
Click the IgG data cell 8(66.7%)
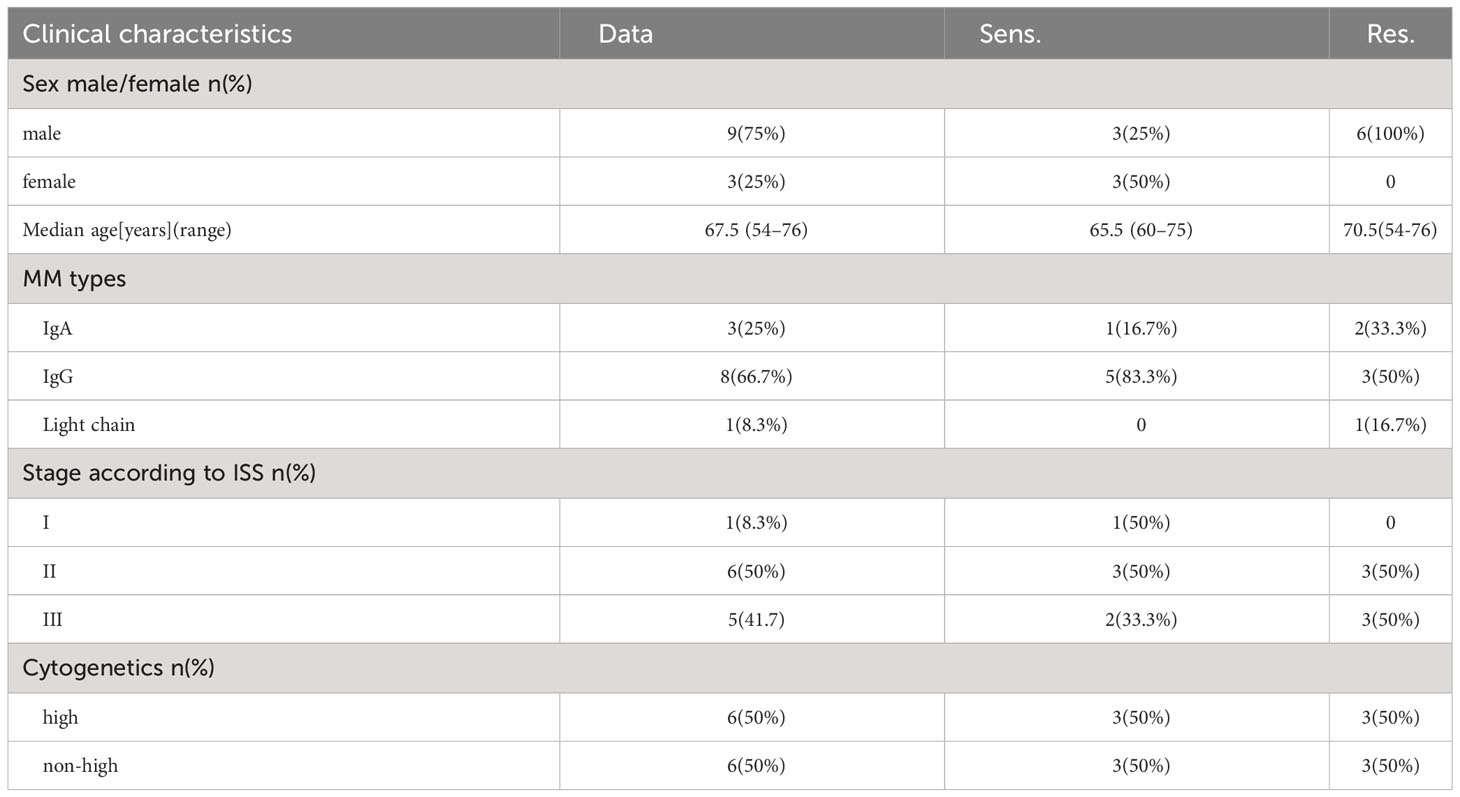coord(751,376)
